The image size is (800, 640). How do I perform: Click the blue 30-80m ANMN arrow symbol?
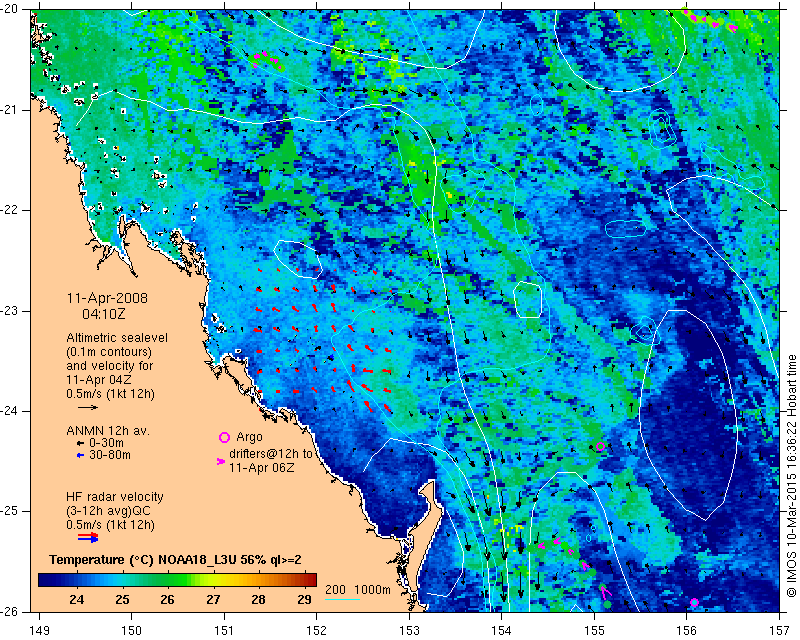80,455
